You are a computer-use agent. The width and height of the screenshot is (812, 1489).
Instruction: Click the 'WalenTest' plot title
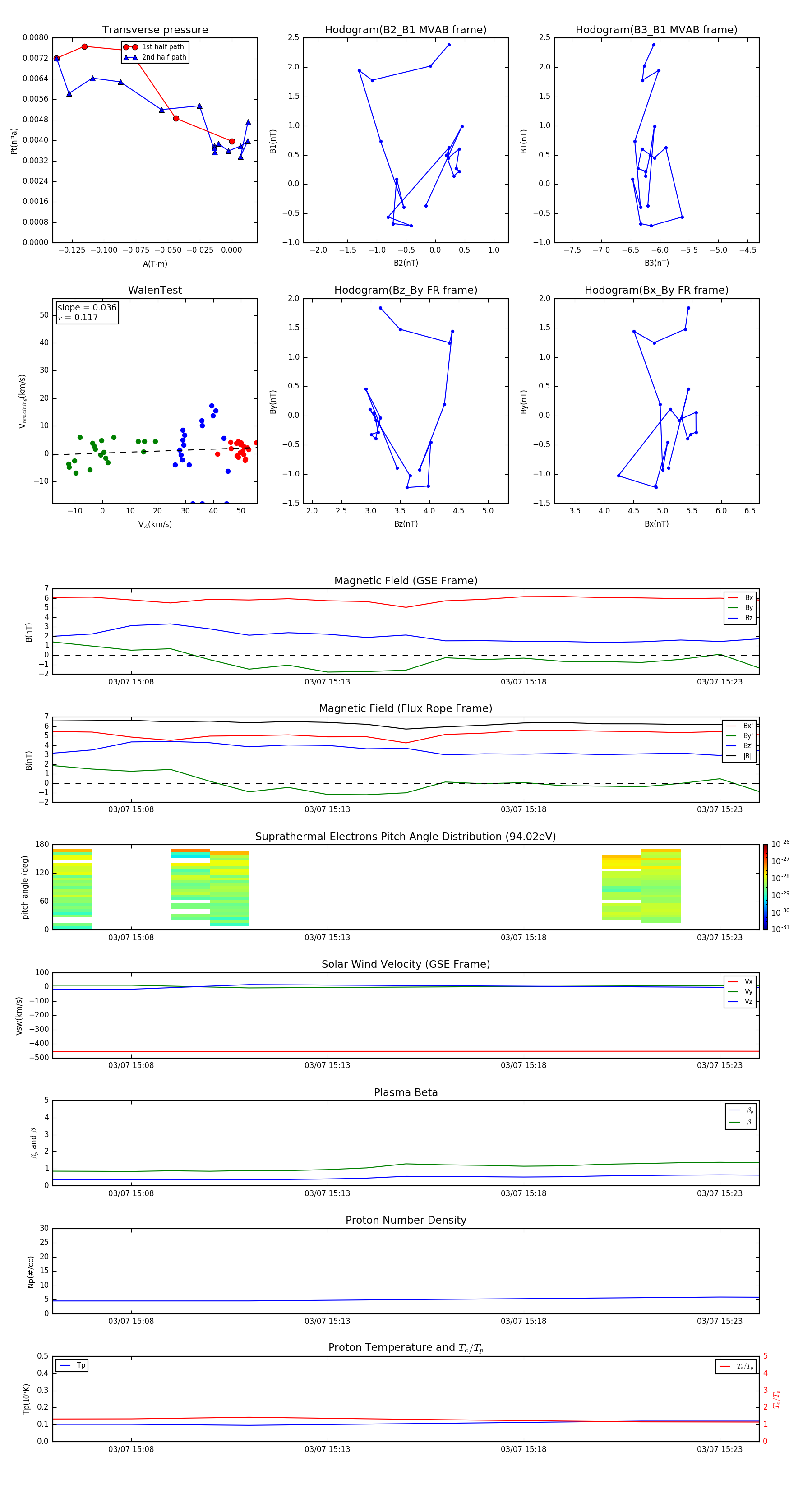[x=155, y=290]
